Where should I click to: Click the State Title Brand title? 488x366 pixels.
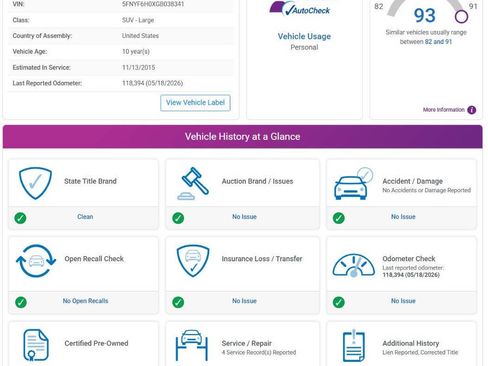pos(90,181)
